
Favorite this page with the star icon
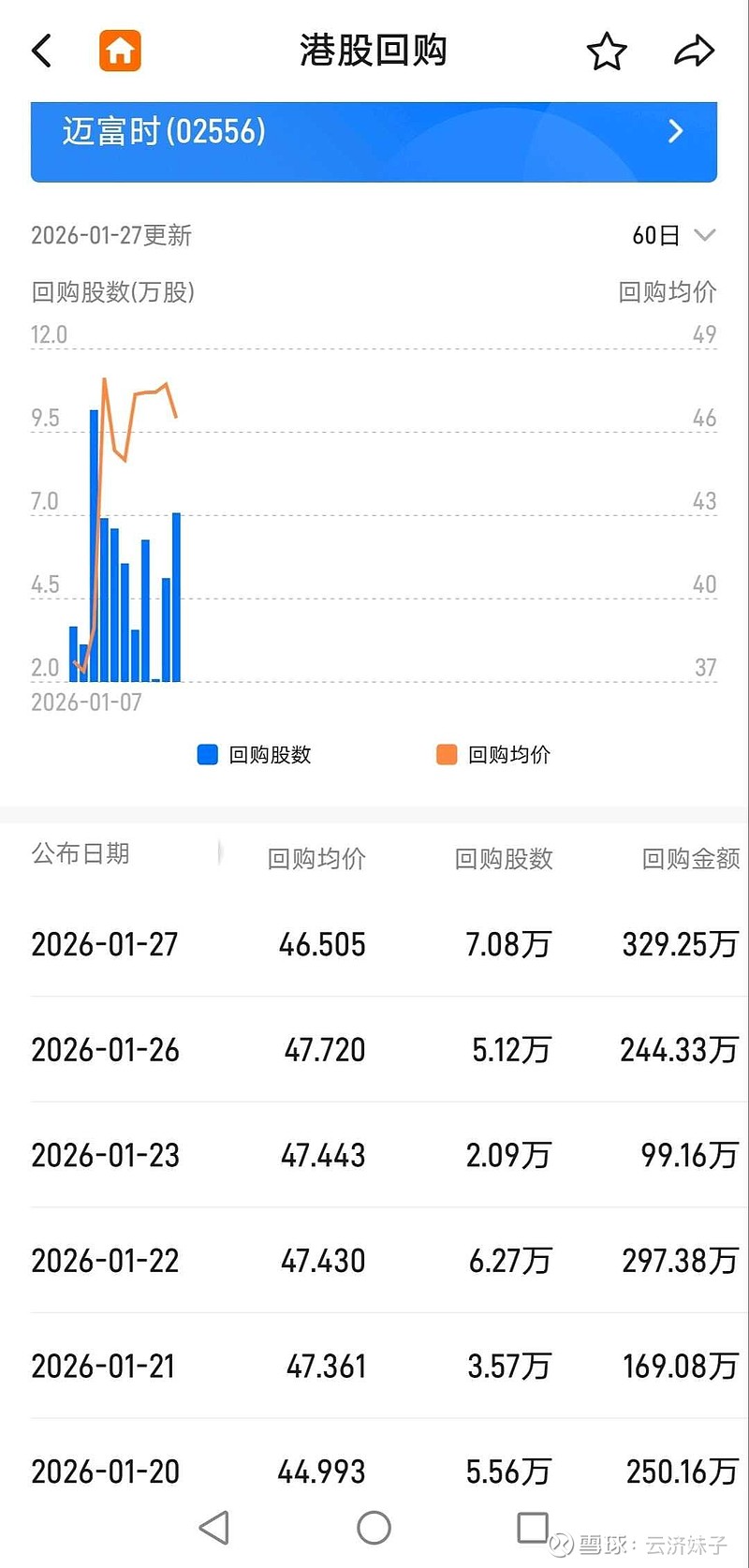tap(607, 52)
